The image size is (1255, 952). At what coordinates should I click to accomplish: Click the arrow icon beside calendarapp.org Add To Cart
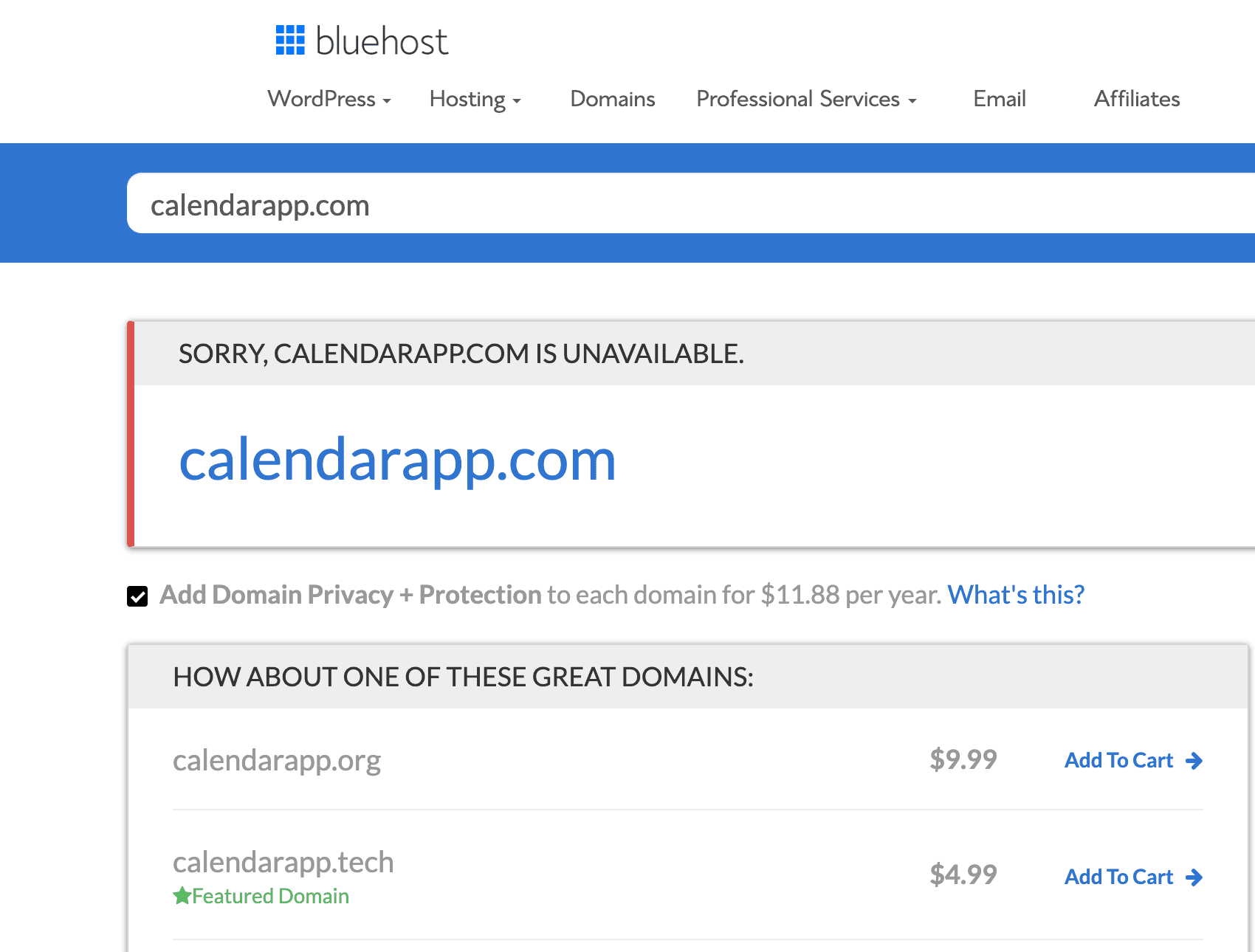(1193, 760)
